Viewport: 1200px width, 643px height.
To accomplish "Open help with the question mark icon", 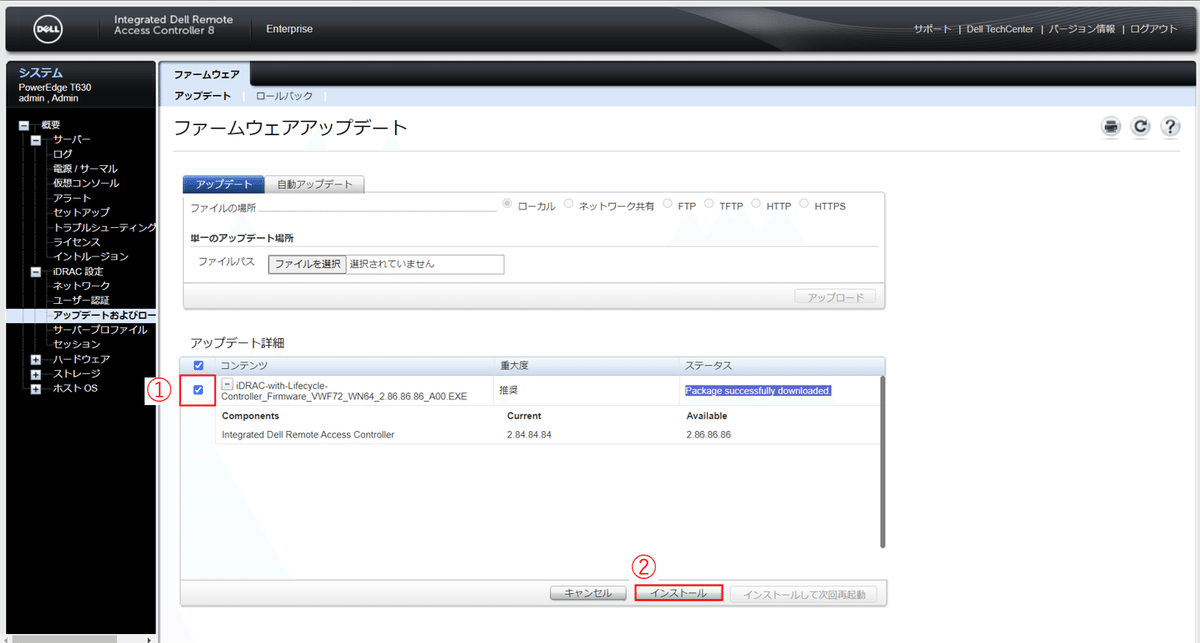I will click(1171, 127).
